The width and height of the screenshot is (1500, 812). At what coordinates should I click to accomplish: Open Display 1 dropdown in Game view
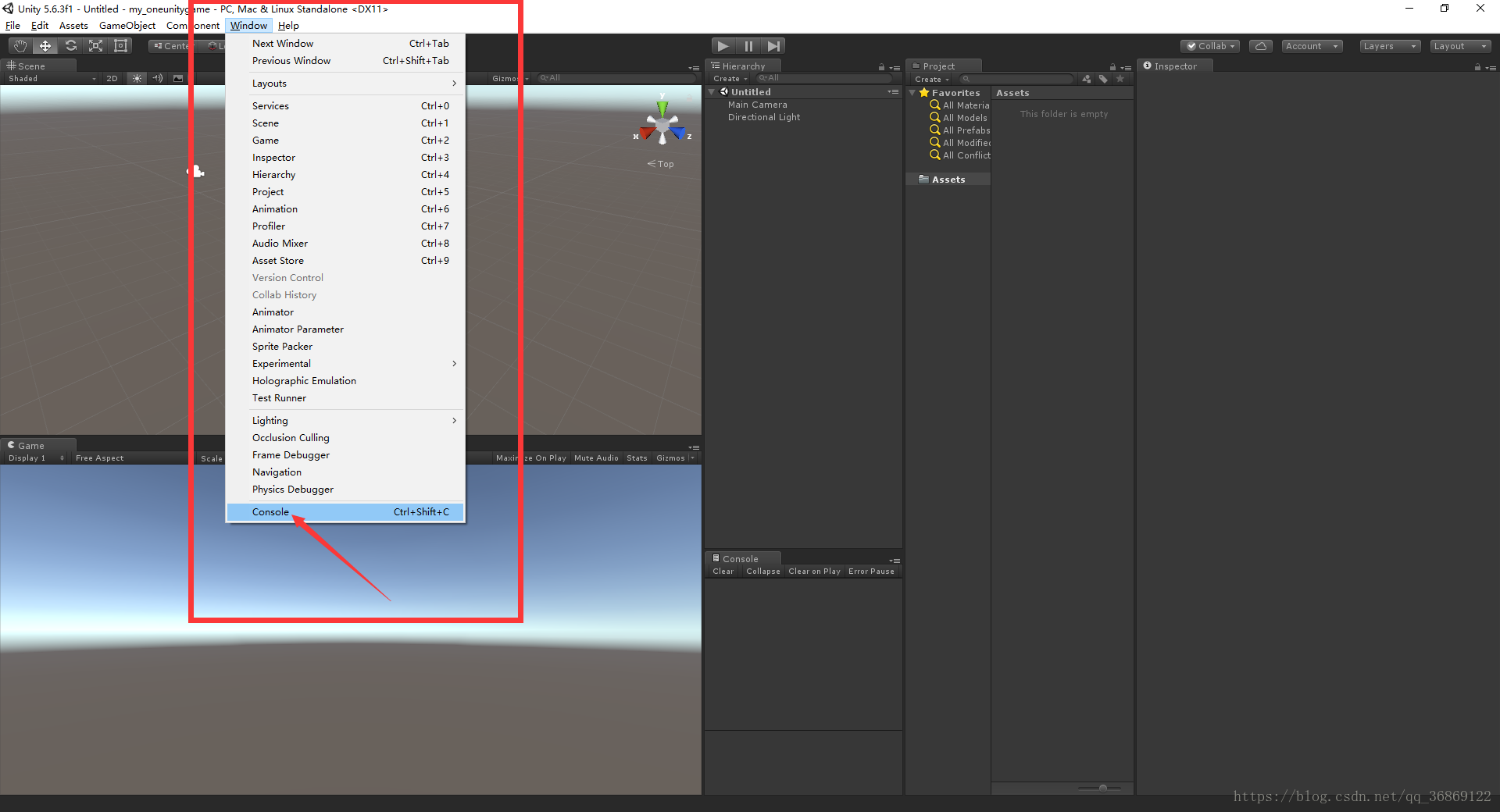(36, 458)
